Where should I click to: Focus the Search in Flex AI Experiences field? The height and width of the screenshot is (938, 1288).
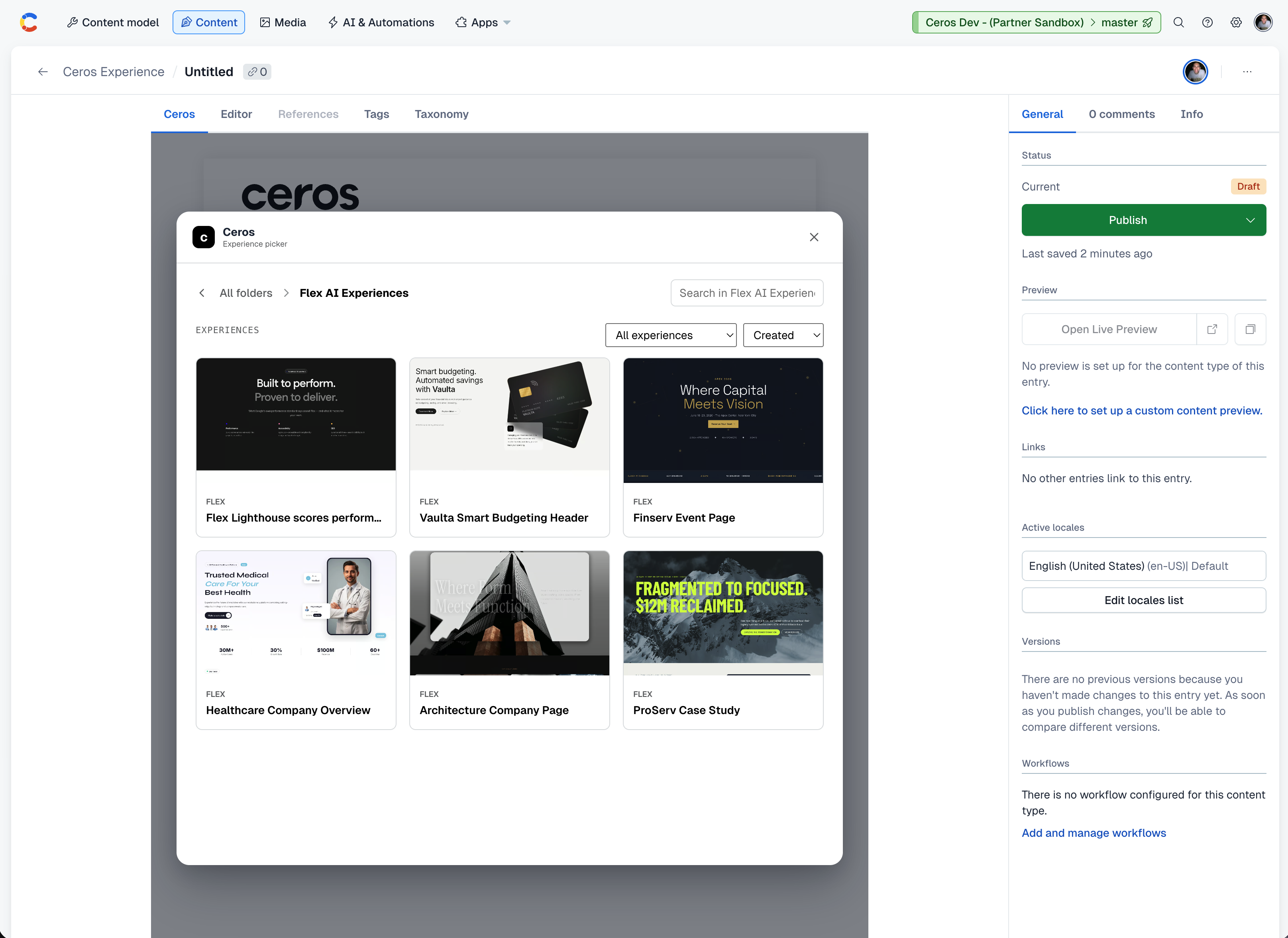click(747, 293)
